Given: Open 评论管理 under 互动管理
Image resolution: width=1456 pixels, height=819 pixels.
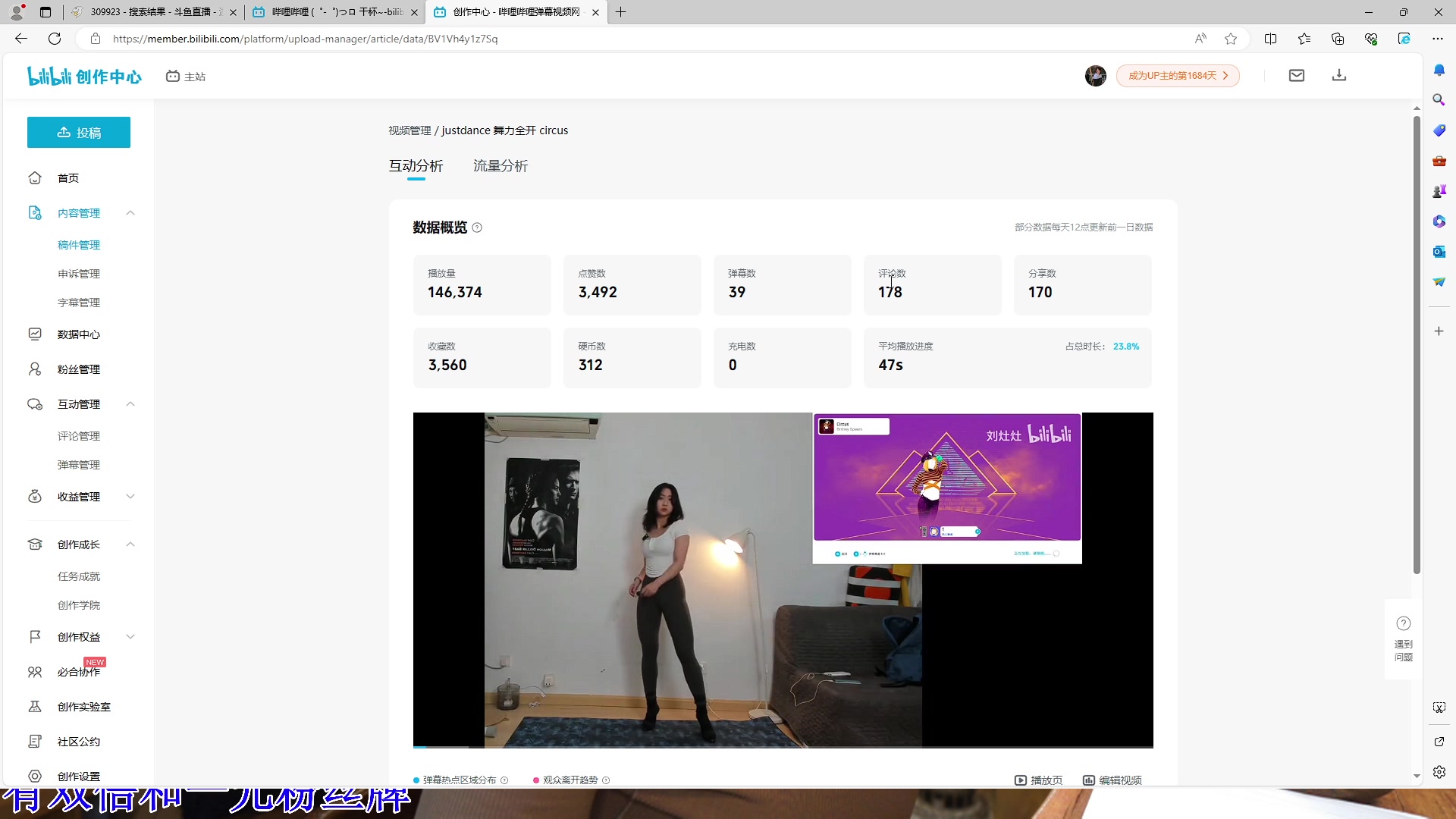Looking at the screenshot, I should click(79, 436).
